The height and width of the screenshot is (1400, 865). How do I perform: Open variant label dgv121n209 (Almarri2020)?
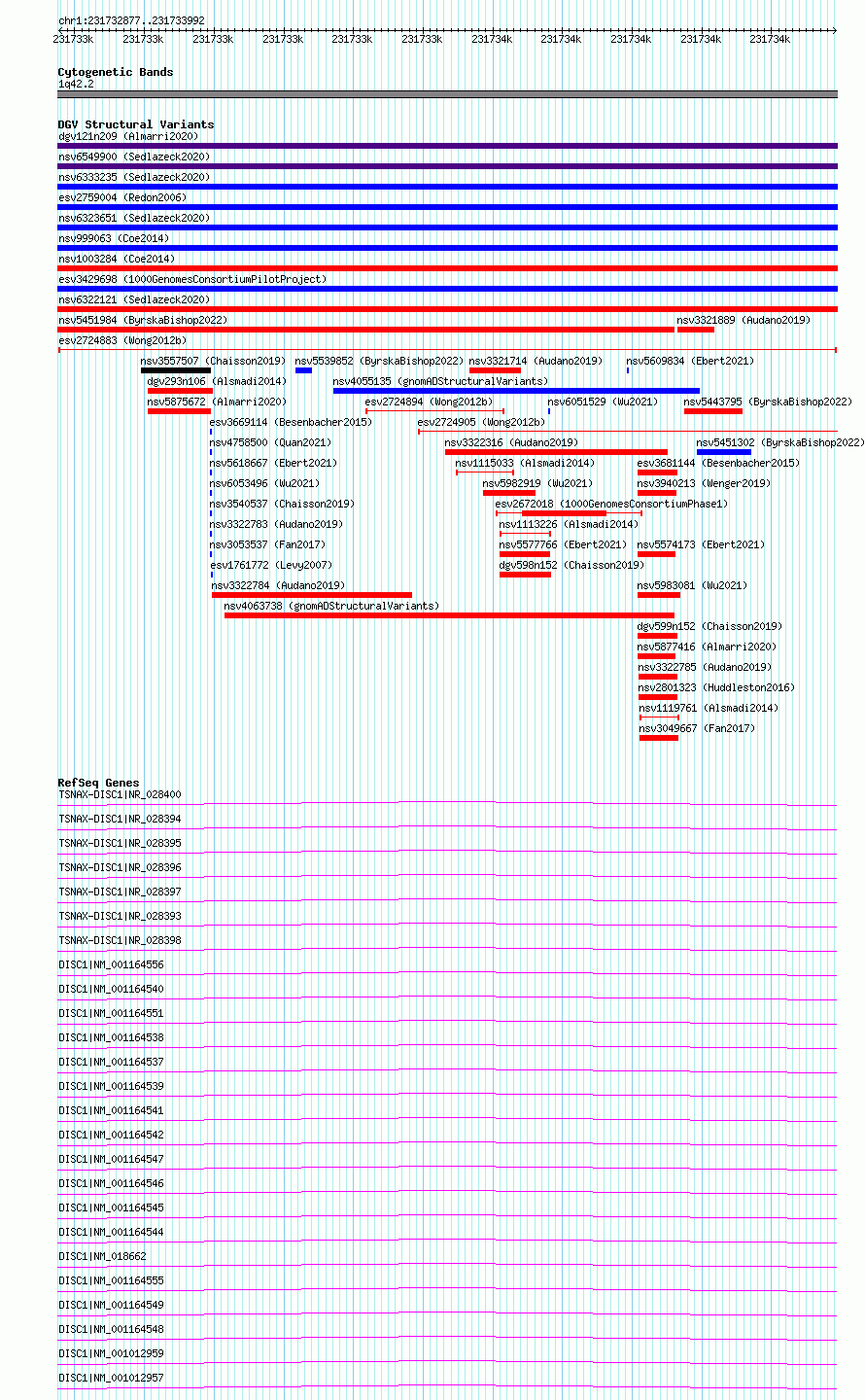tap(128, 136)
